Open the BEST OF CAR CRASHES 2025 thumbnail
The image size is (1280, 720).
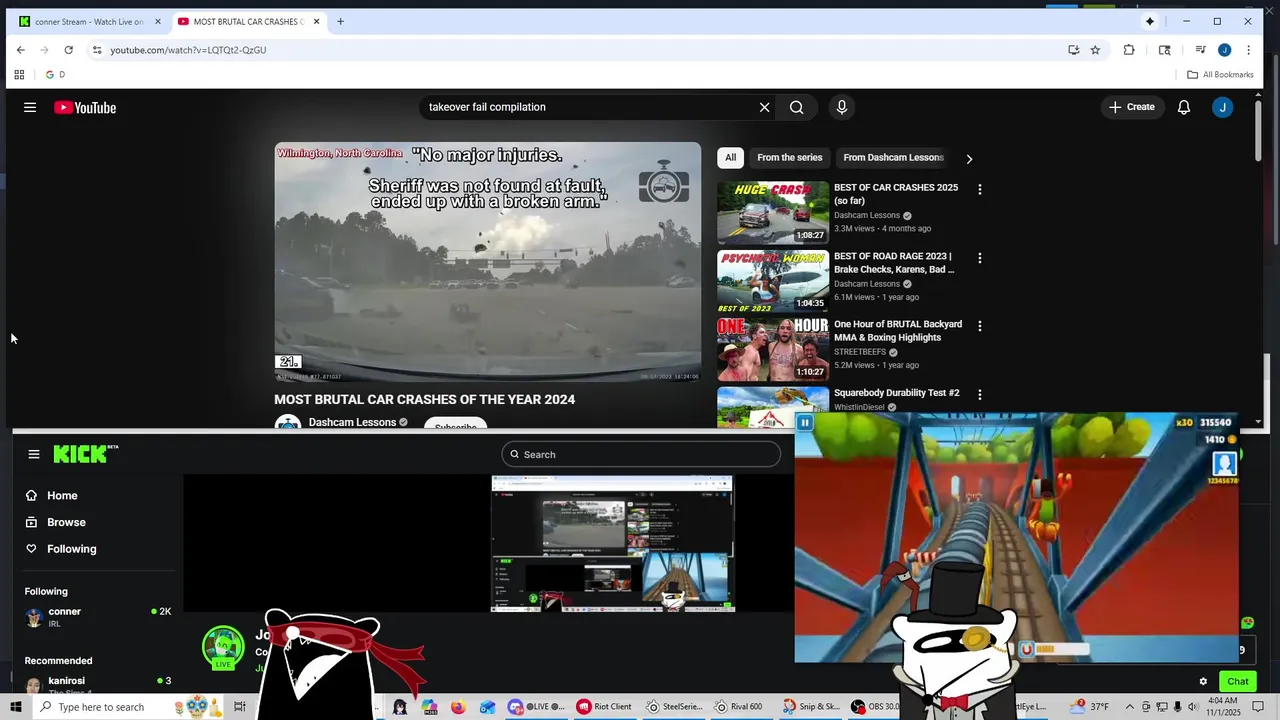[x=773, y=212]
